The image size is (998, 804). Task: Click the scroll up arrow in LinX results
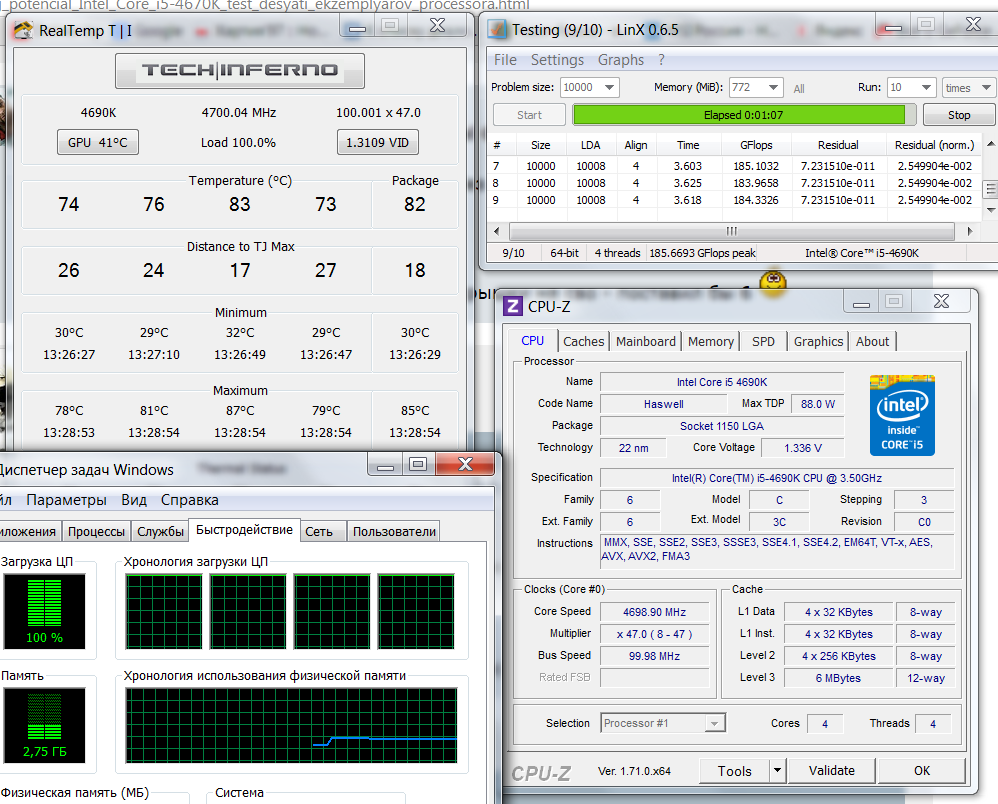pos(990,145)
